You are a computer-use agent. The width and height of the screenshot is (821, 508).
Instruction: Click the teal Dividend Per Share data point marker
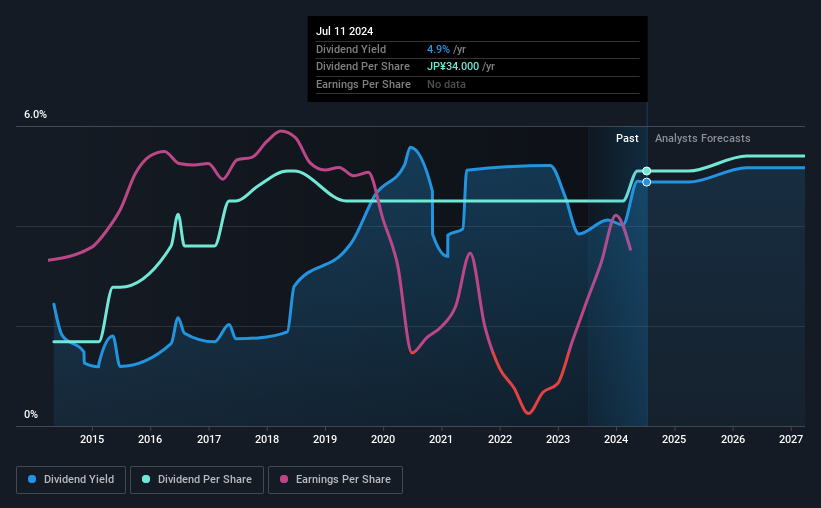click(647, 171)
